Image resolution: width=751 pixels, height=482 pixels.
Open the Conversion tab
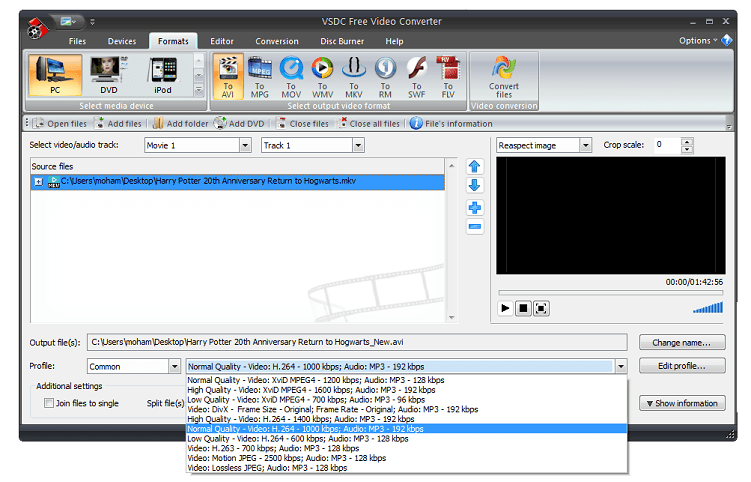pos(277,41)
